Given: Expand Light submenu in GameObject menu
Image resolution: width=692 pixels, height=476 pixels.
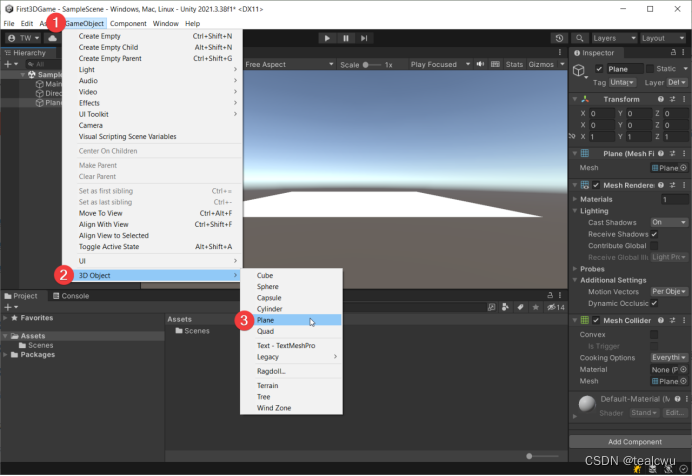Looking at the screenshot, I should point(152,70).
